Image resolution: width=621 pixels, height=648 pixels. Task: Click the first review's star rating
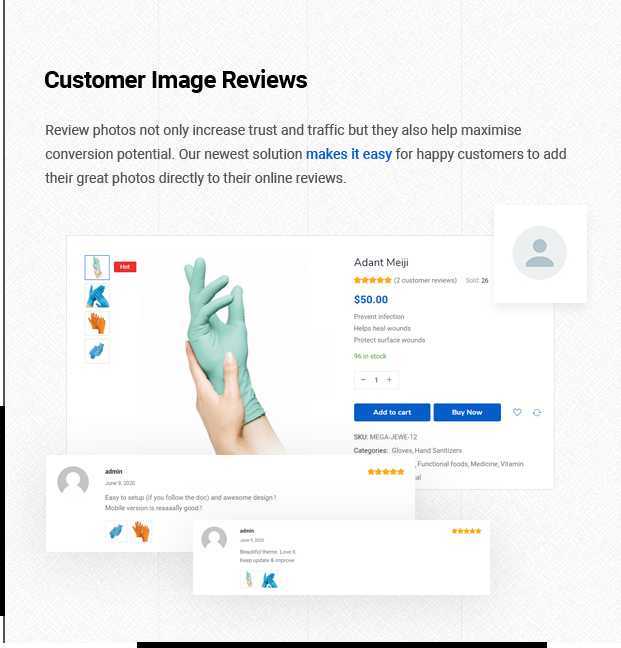tap(386, 472)
